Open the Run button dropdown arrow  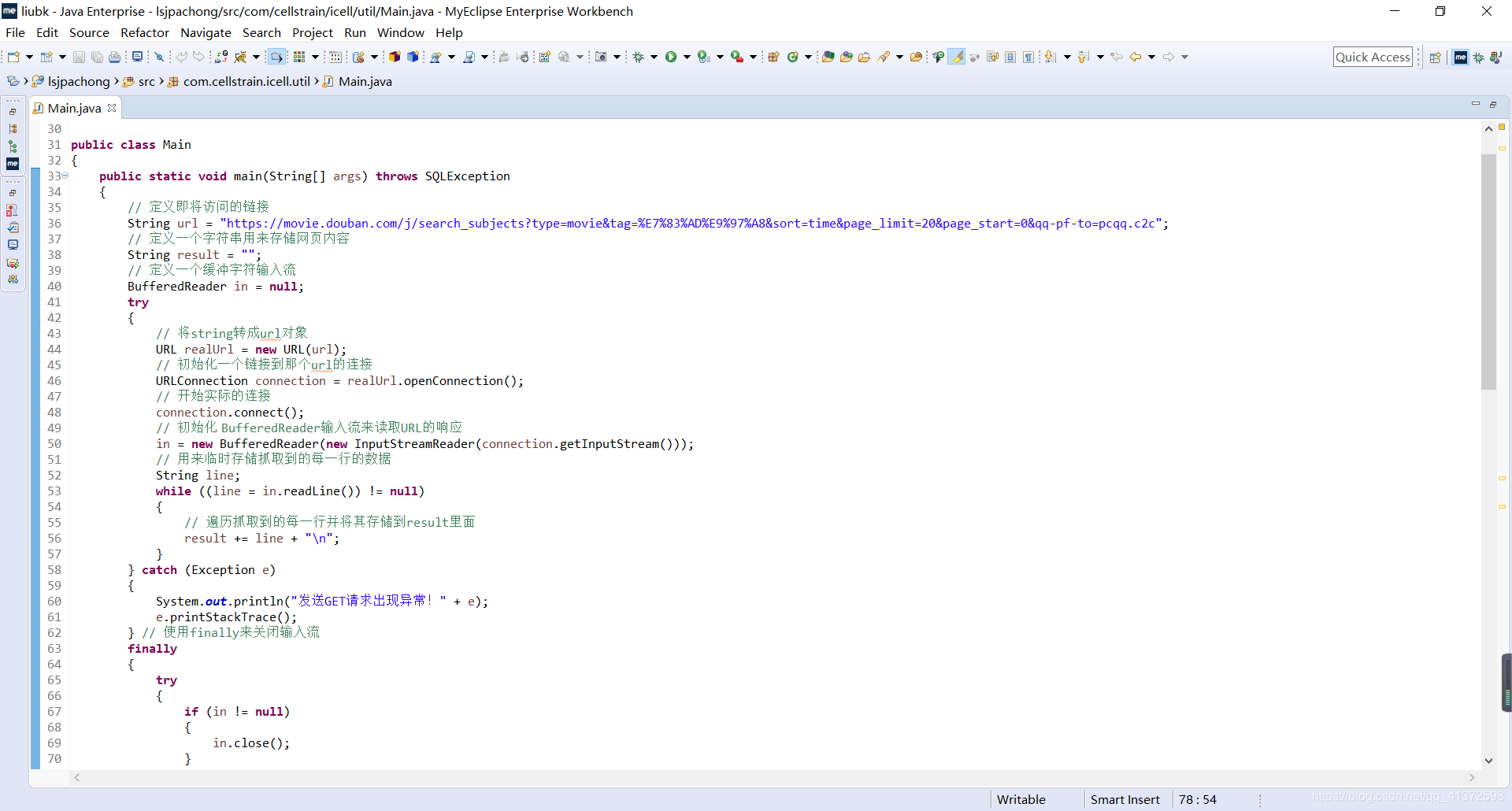[x=687, y=57]
